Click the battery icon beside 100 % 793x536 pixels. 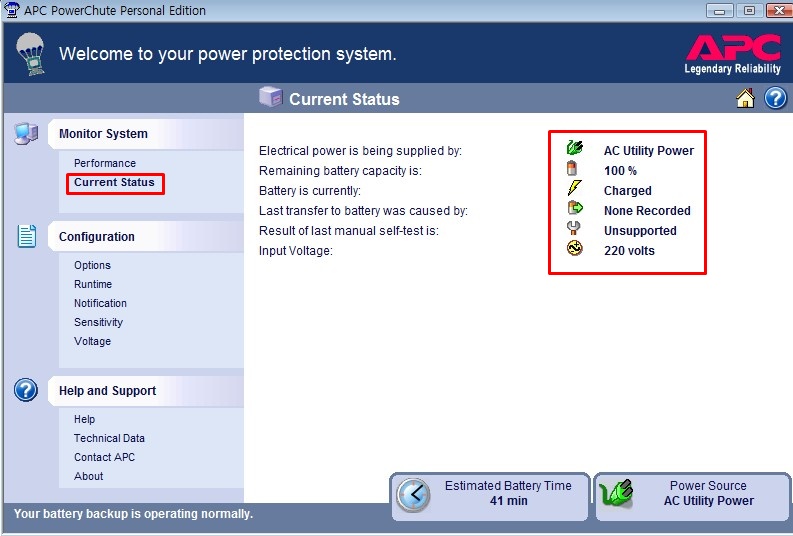click(572, 168)
